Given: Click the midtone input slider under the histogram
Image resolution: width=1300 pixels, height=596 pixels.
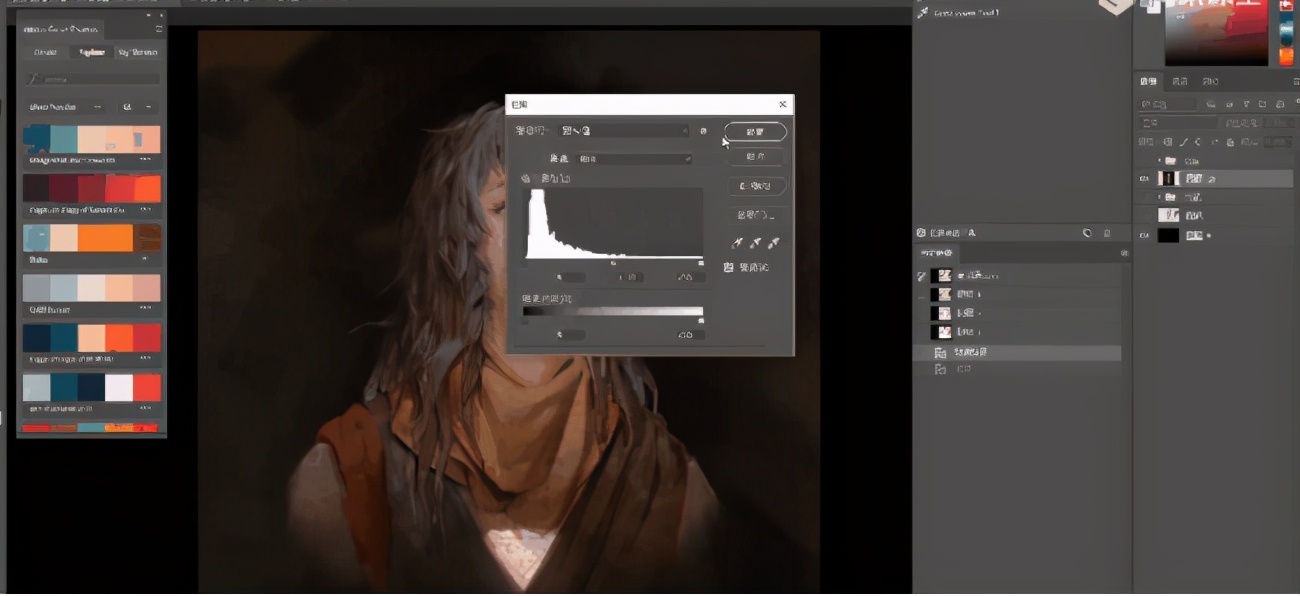Looking at the screenshot, I should point(614,263).
